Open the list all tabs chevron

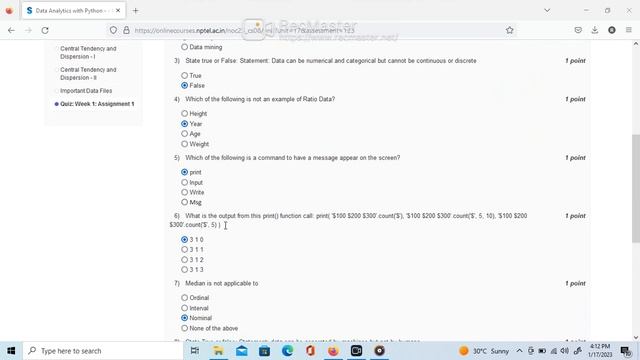click(x=547, y=11)
